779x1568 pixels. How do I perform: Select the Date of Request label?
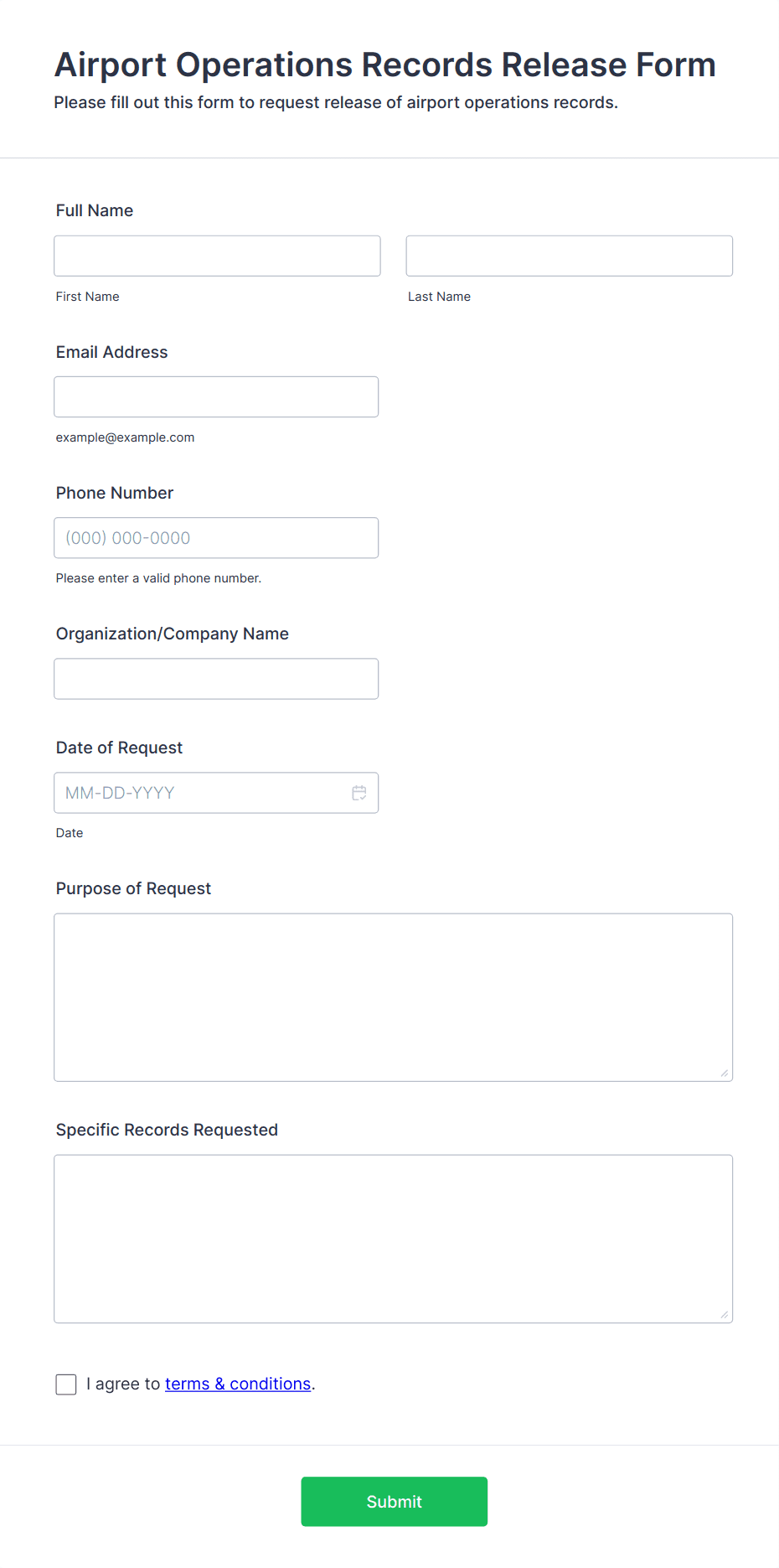(x=119, y=748)
